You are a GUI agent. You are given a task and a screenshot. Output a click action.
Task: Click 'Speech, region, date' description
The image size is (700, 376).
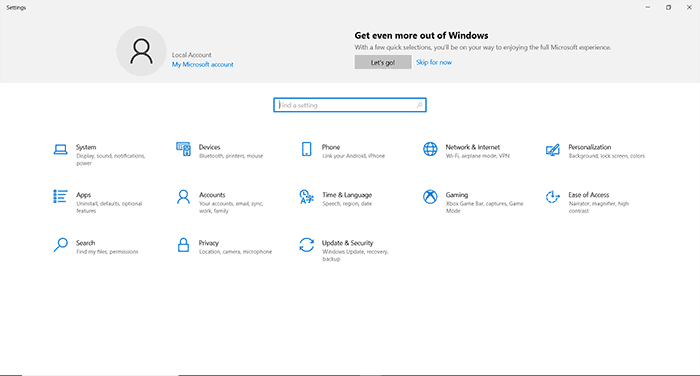click(x=347, y=204)
